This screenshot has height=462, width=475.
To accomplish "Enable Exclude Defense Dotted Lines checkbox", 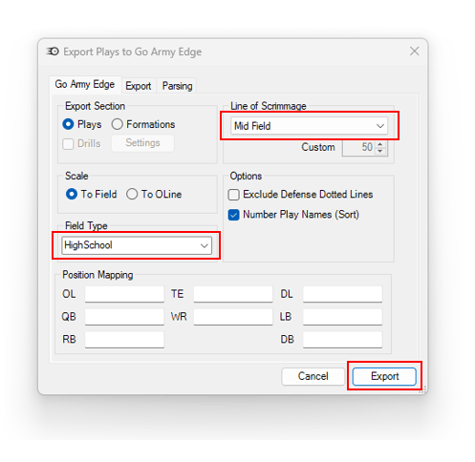I will [x=234, y=195].
